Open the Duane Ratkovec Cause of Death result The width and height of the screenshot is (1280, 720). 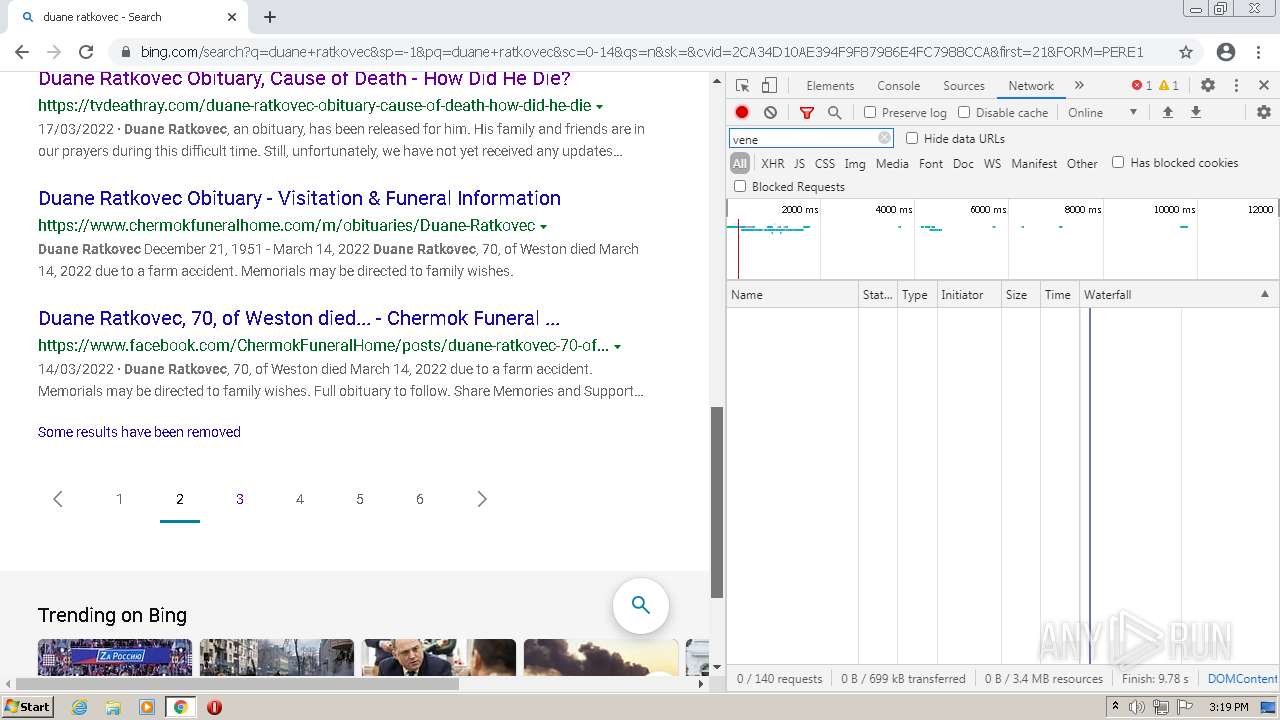304,79
